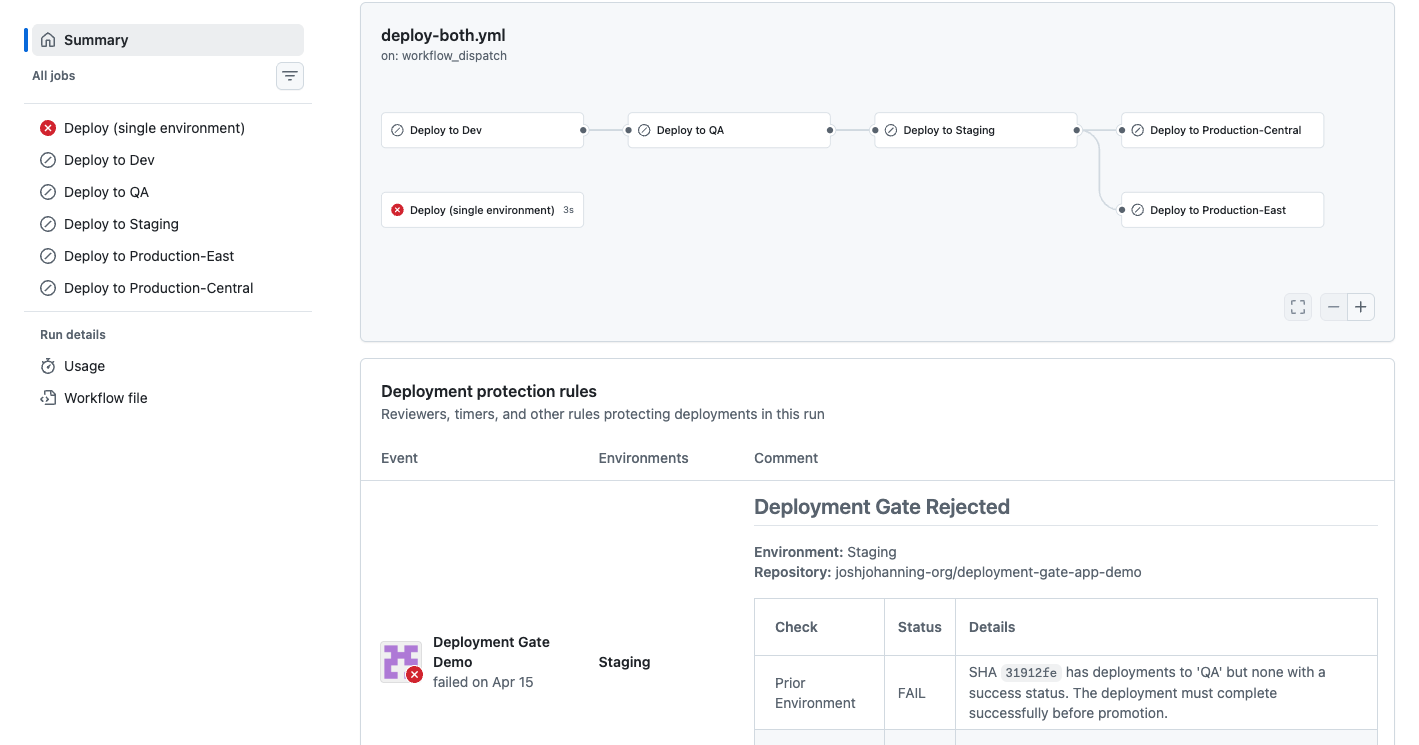Open Deploy to Production-East node in graph
This screenshot has height=745, width=1419.
pyautogui.click(x=1222, y=210)
